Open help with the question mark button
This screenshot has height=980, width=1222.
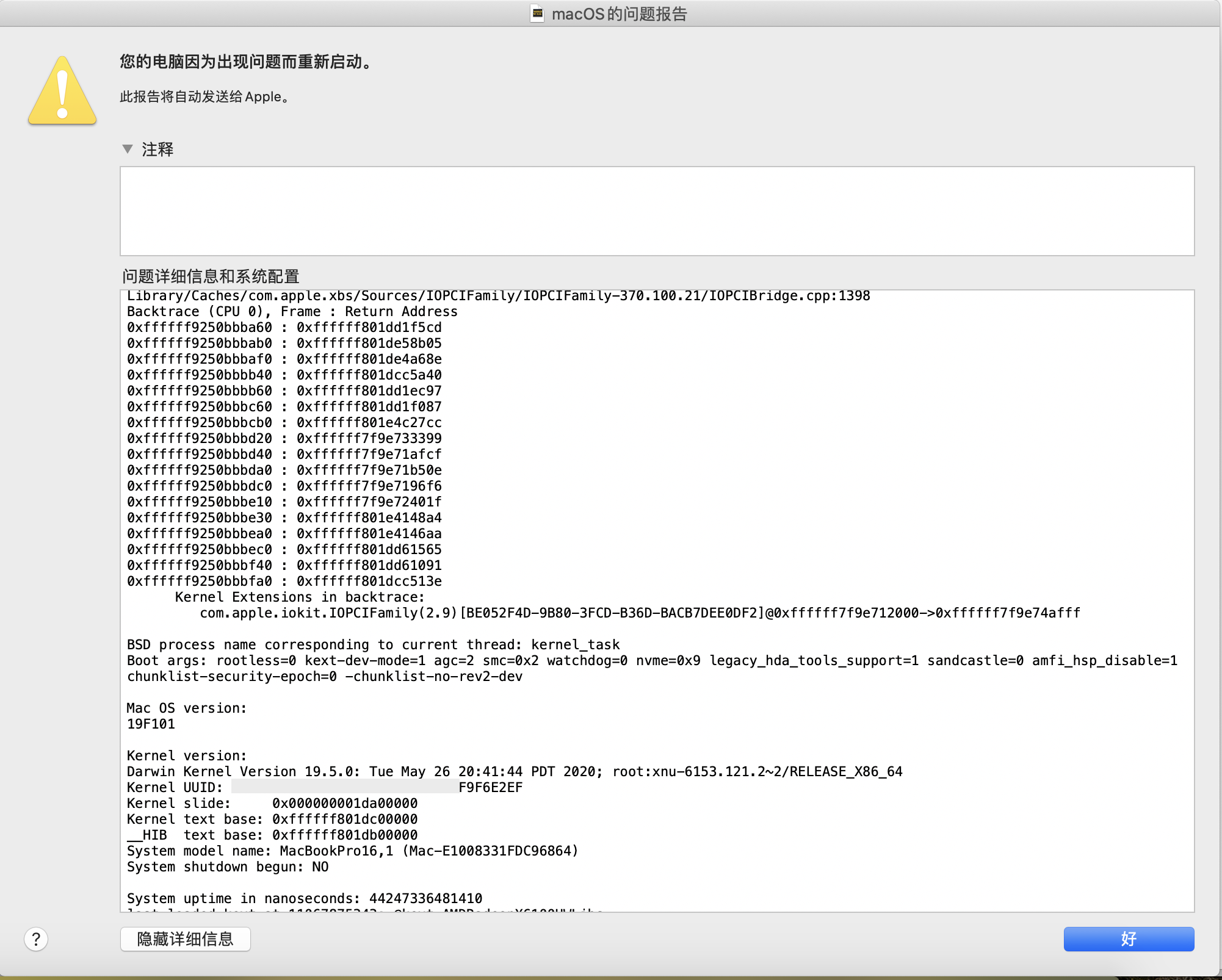pyautogui.click(x=36, y=939)
